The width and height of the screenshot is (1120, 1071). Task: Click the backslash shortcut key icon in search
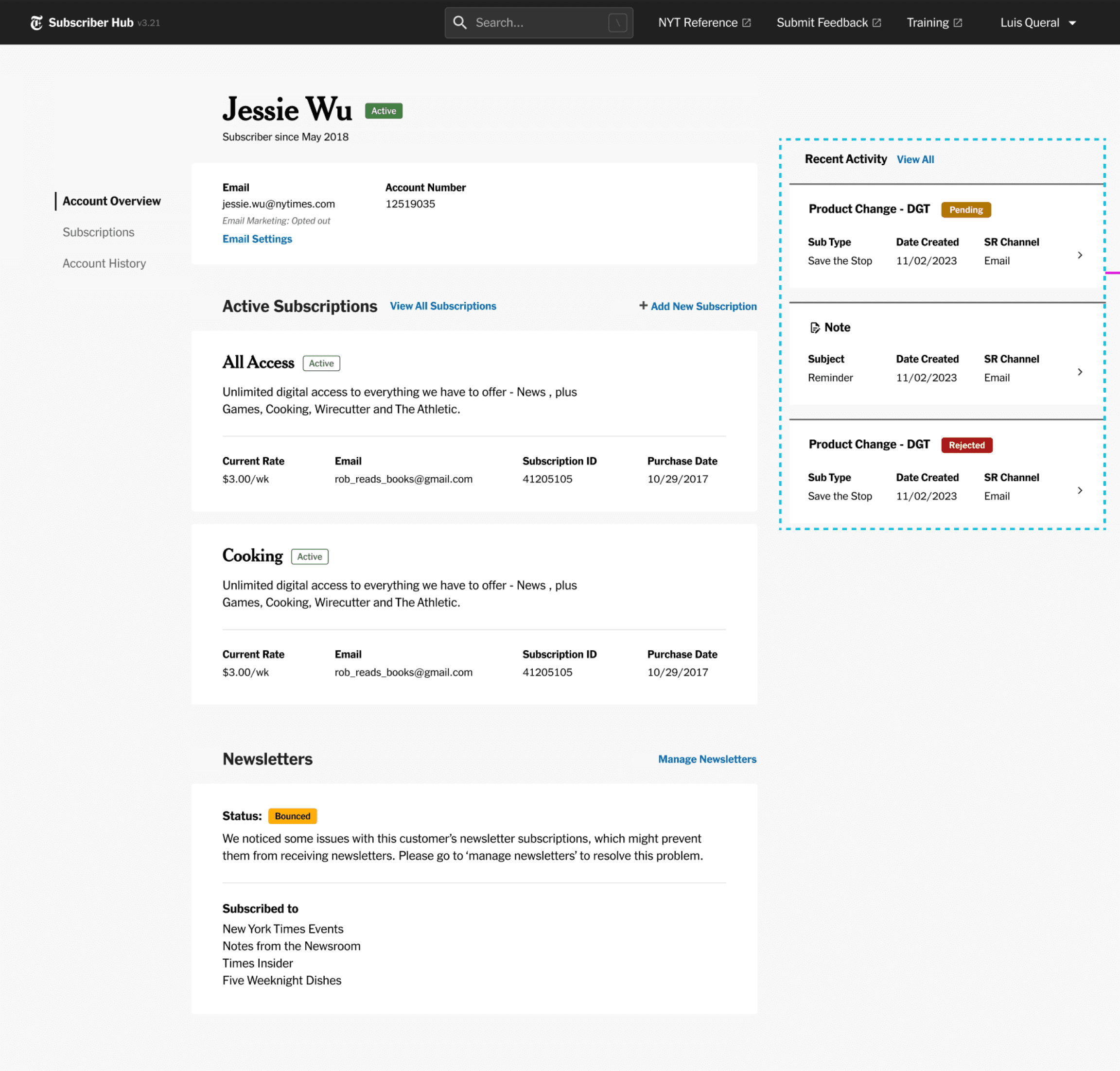[x=617, y=23]
